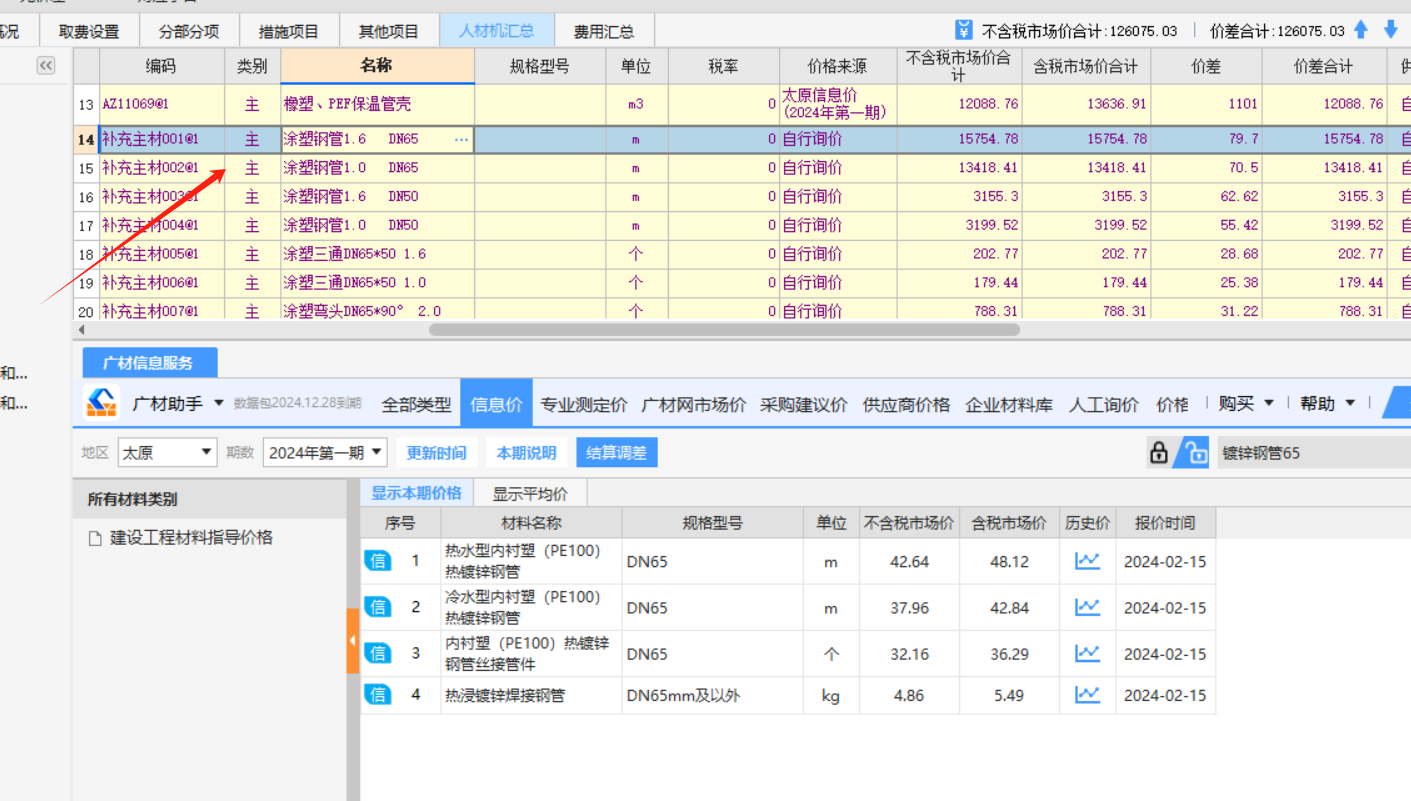Select row 补充主材002@1
The width and height of the screenshot is (1411, 801).
743,168
